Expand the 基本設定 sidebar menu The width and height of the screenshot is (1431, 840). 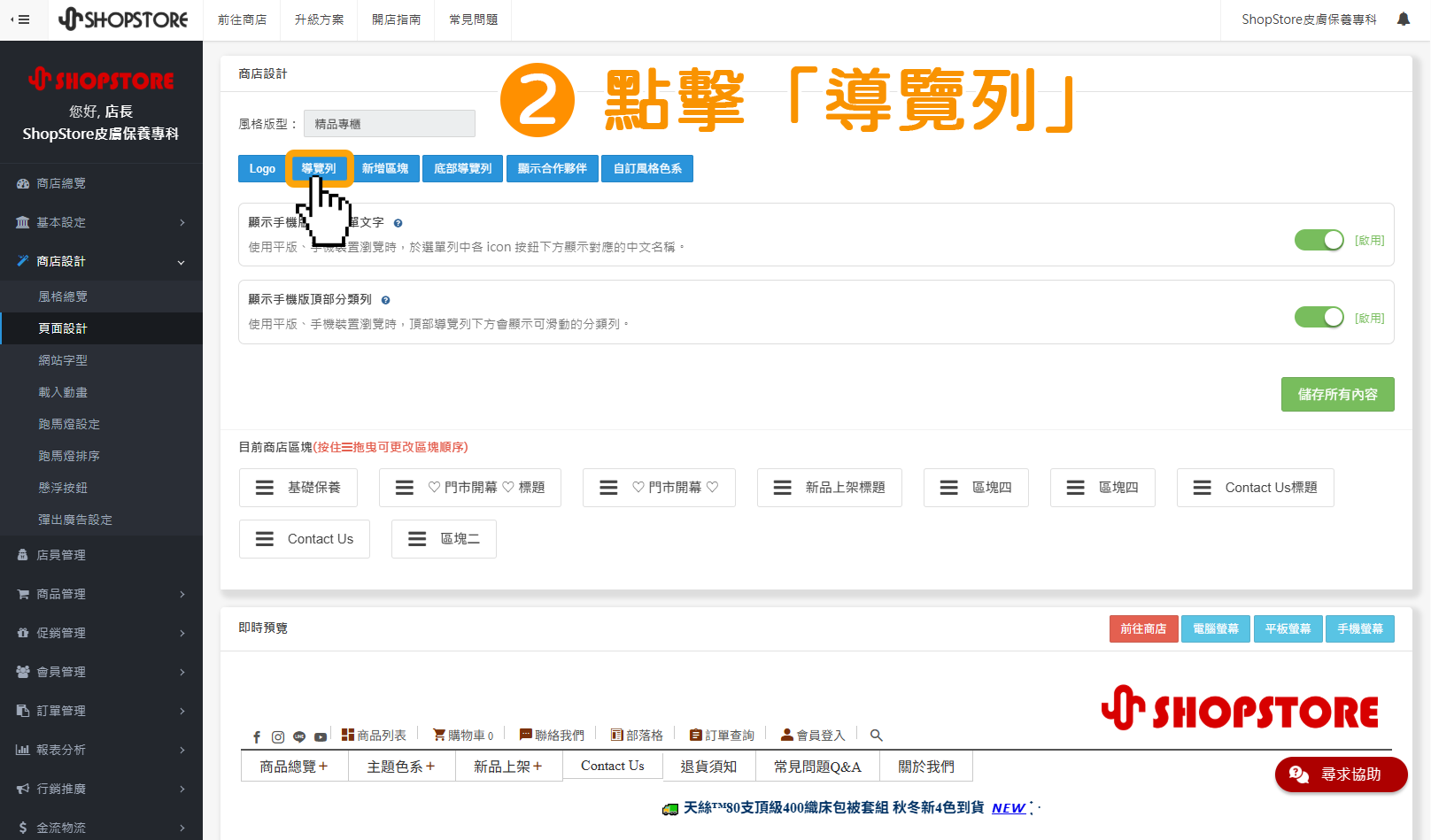pos(101,222)
